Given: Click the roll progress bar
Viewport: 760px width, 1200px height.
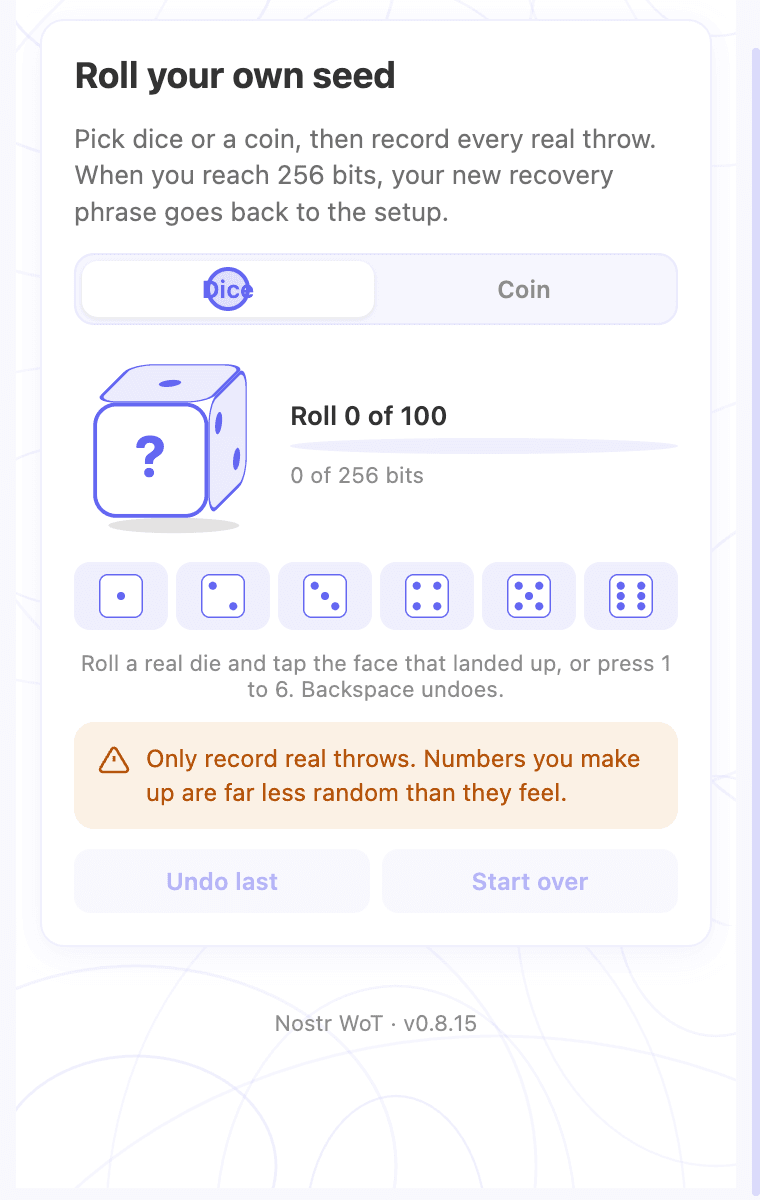Looking at the screenshot, I should pos(484,446).
